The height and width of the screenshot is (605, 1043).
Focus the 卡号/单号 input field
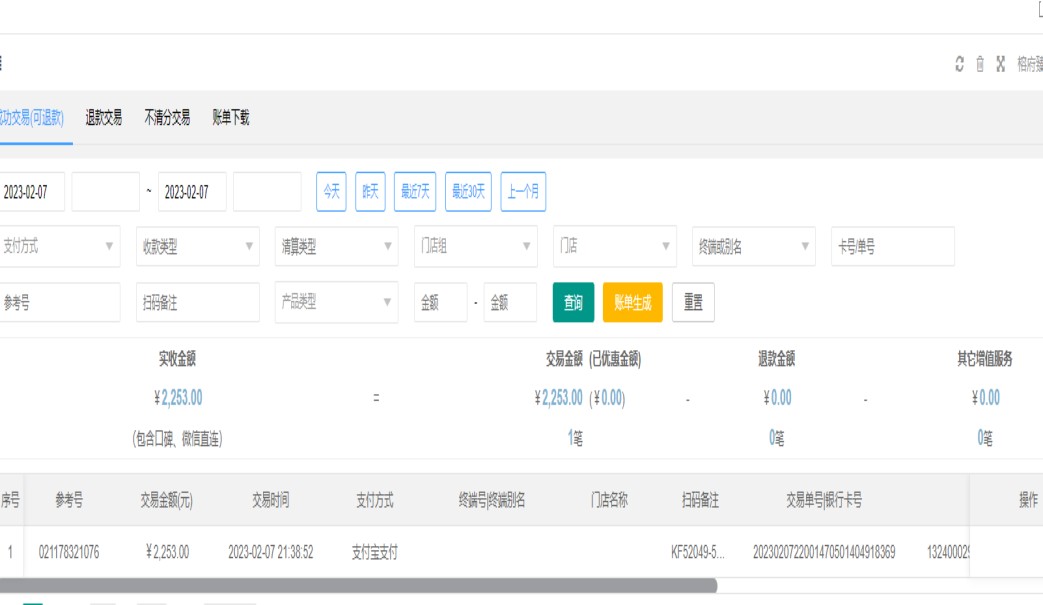[892, 247]
